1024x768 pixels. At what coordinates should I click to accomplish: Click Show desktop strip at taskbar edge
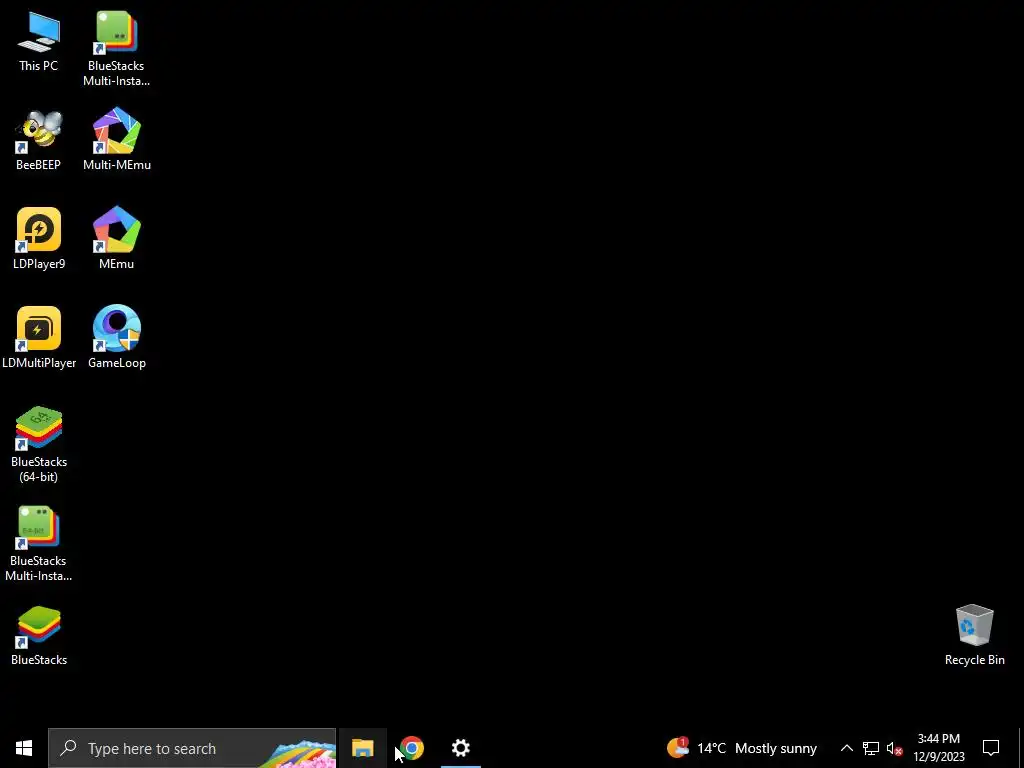click(1021, 748)
